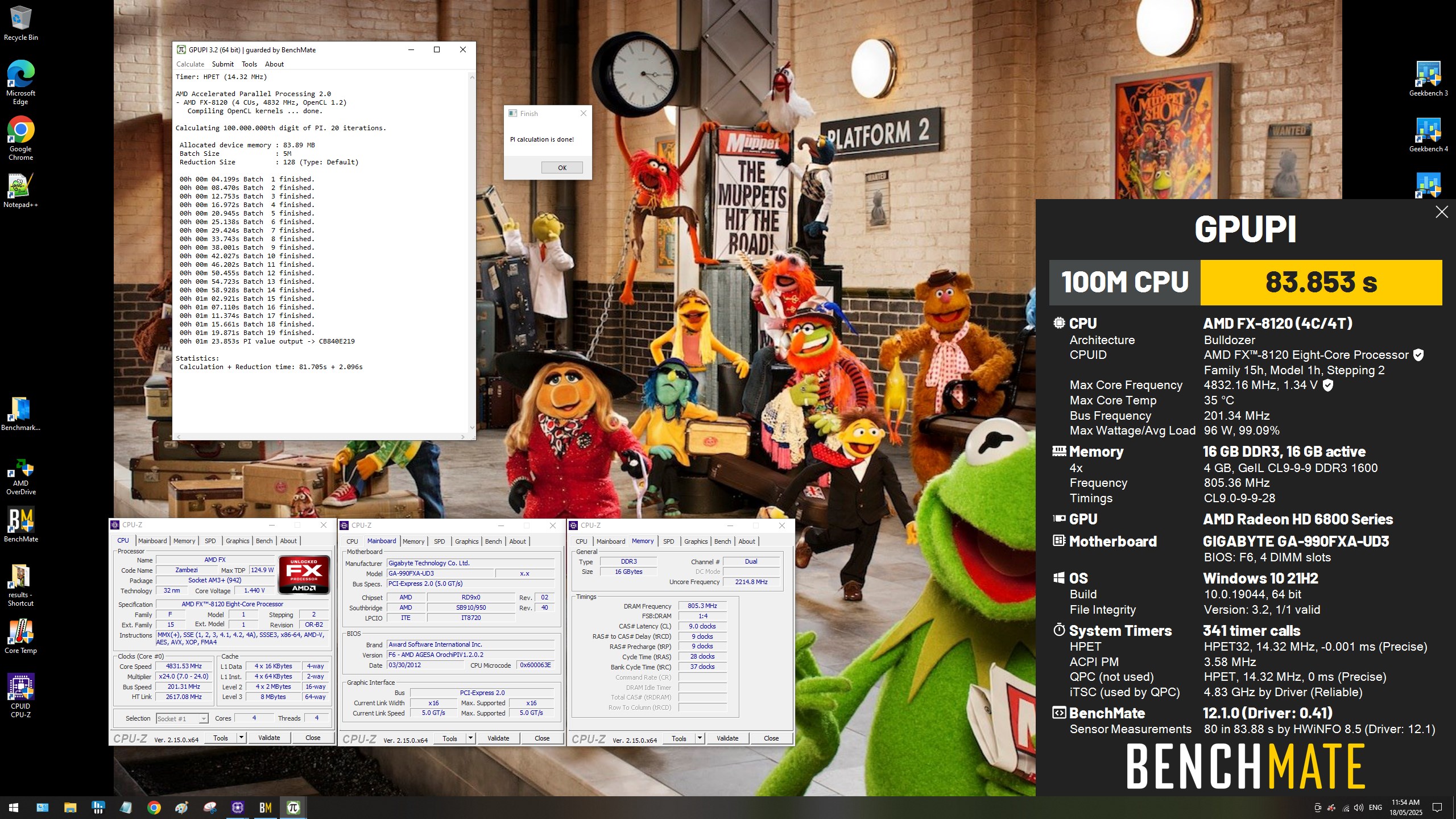The image size is (1456, 819).
Task: Click the PI value output line CB840E219
Action: point(267,341)
